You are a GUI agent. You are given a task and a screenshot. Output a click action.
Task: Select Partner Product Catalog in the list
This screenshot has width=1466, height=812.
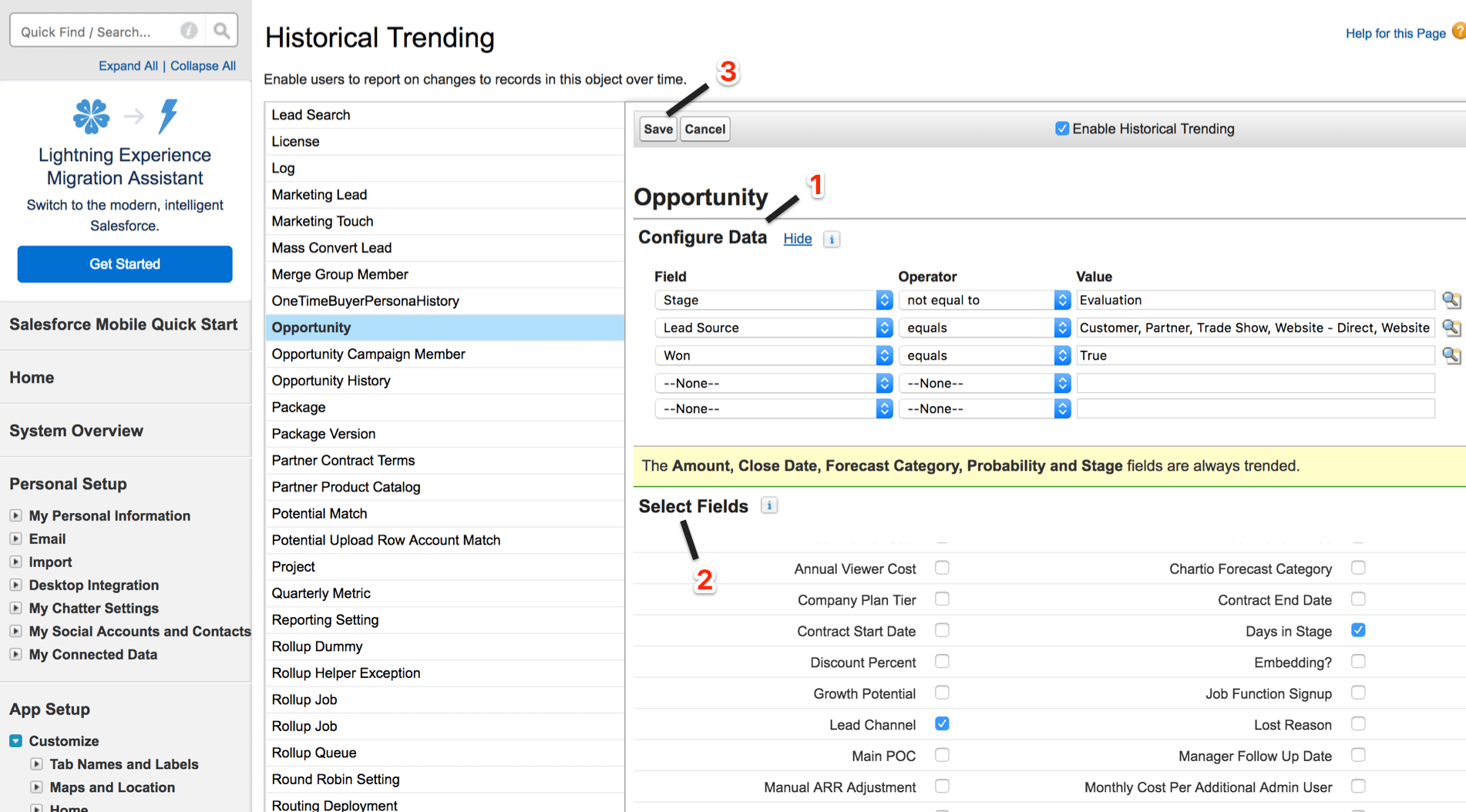point(445,487)
